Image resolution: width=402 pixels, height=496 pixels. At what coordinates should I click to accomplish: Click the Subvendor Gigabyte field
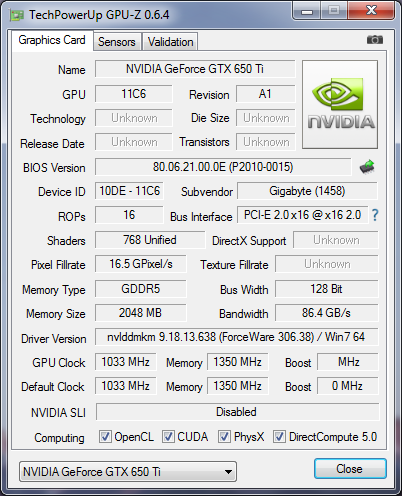click(307, 191)
